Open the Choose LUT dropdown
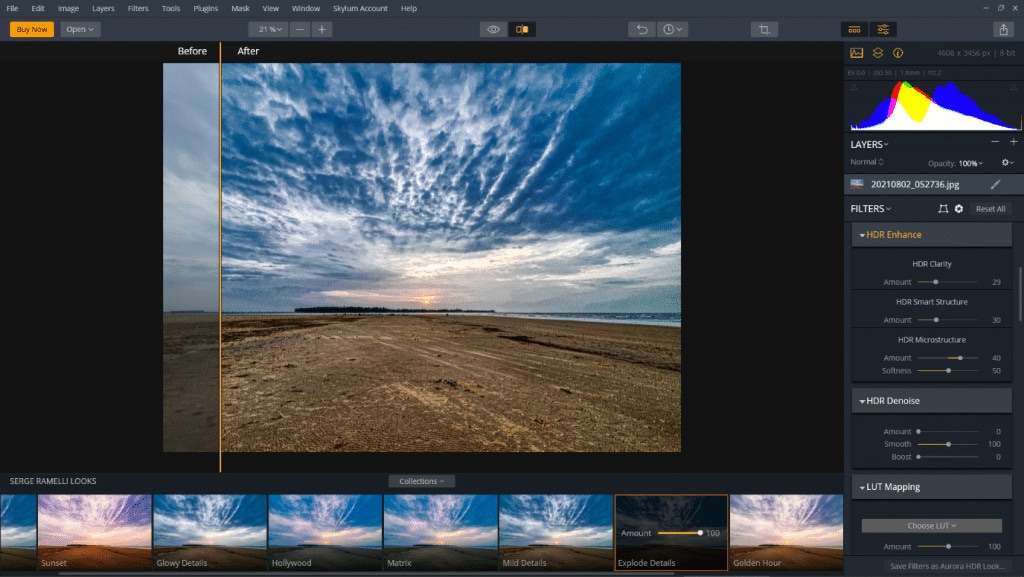 tap(932, 525)
